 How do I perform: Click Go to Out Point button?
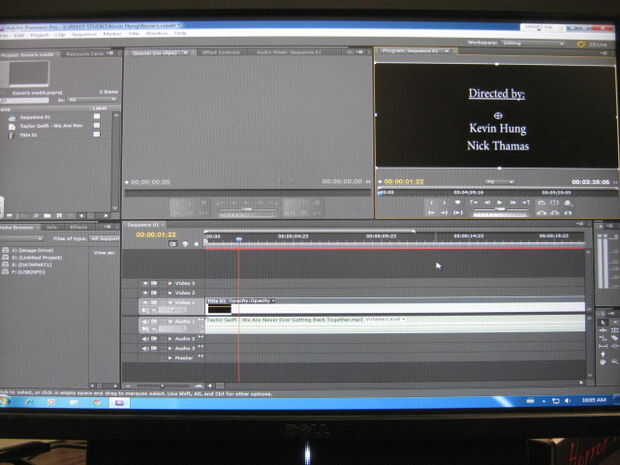click(444, 212)
